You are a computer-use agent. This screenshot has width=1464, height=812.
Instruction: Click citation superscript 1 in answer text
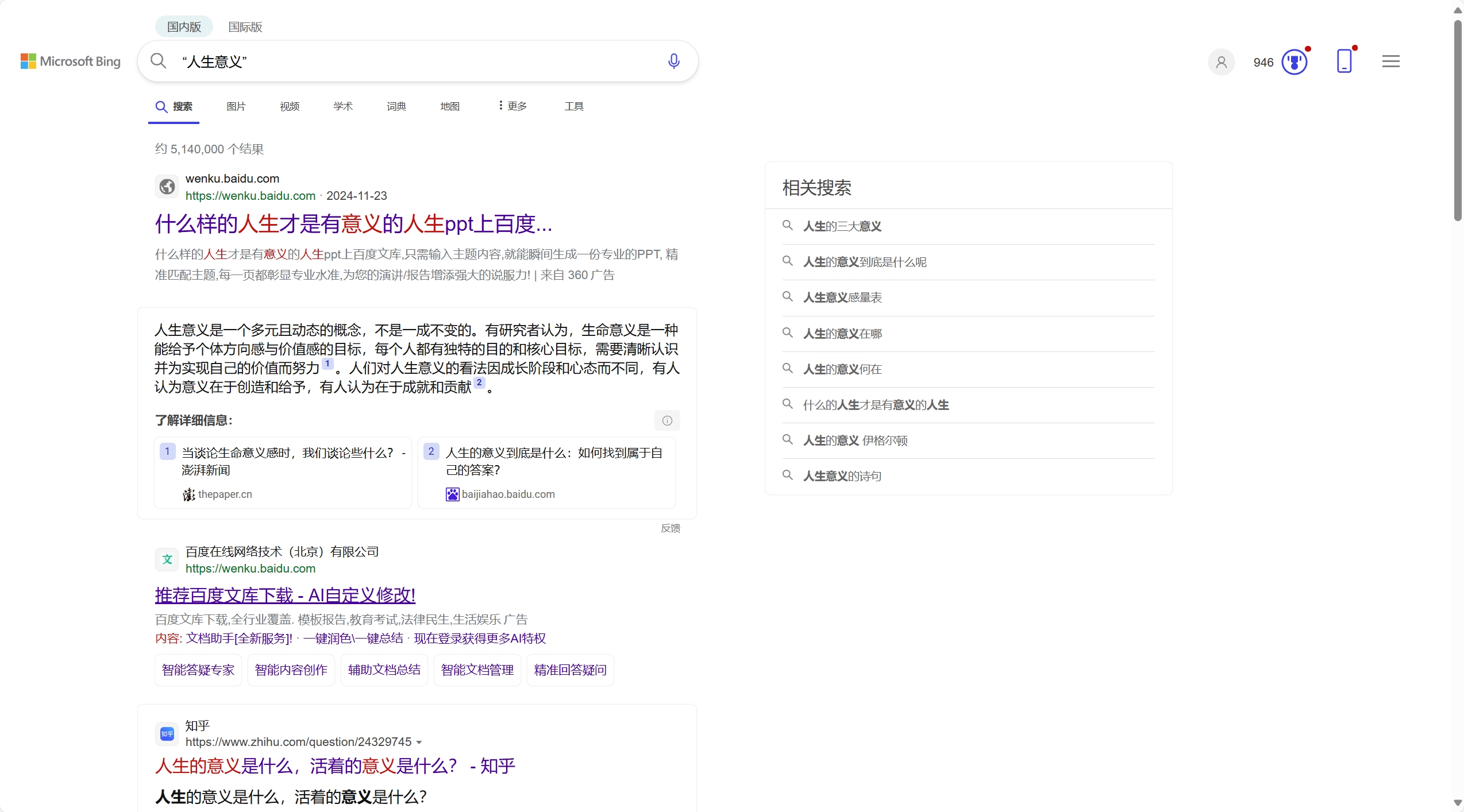tap(328, 364)
